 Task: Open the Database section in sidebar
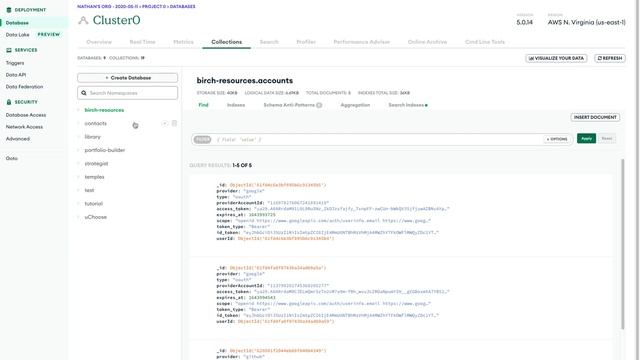point(17,23)
